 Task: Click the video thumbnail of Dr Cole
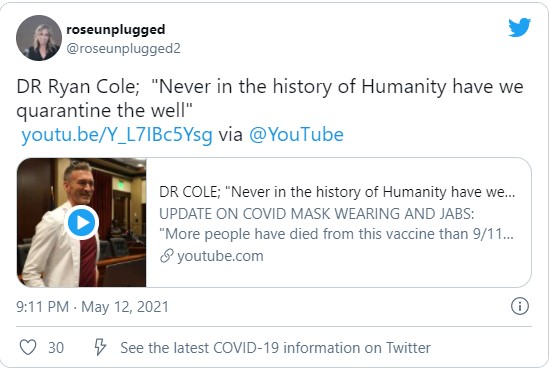pos(81,222)
